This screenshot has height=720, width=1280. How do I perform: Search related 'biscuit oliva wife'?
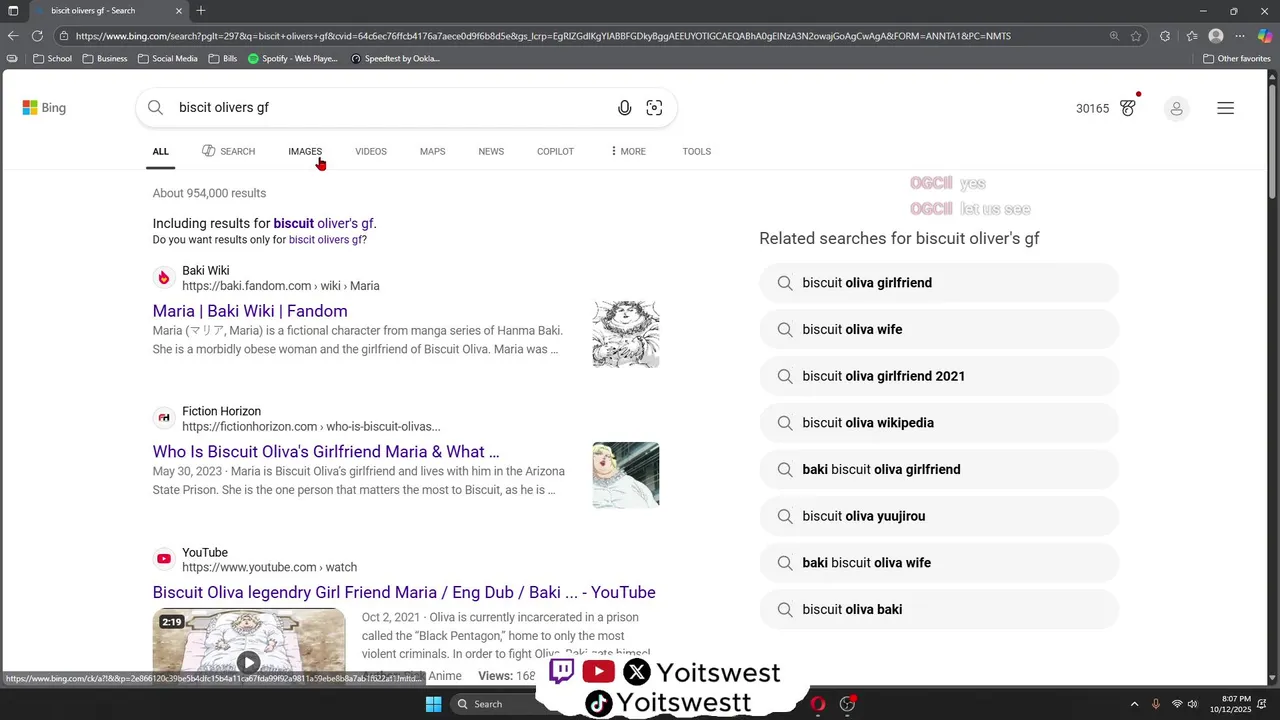pos(939,329)
